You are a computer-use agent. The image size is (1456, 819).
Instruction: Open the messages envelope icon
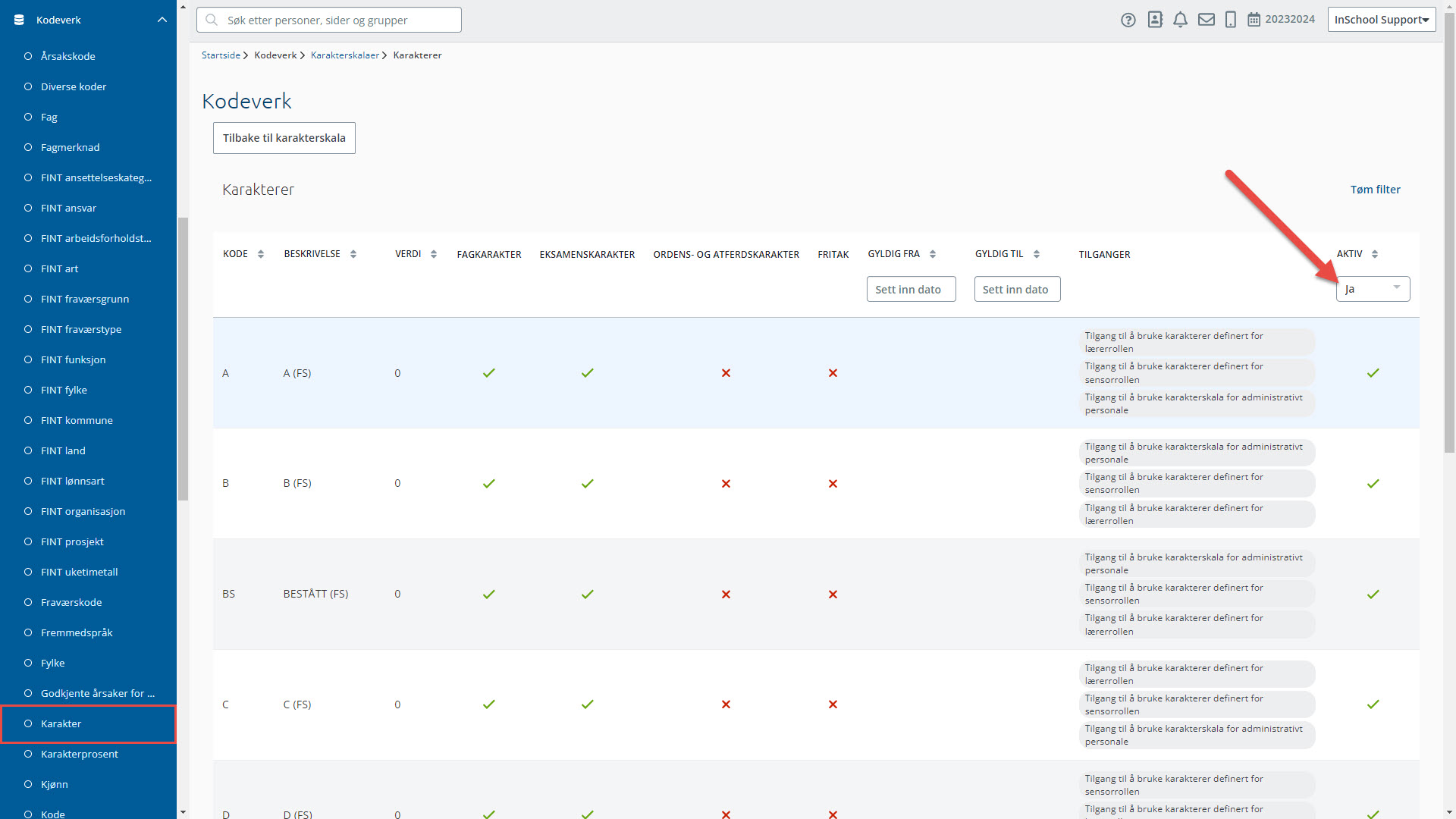(1207, 20)
